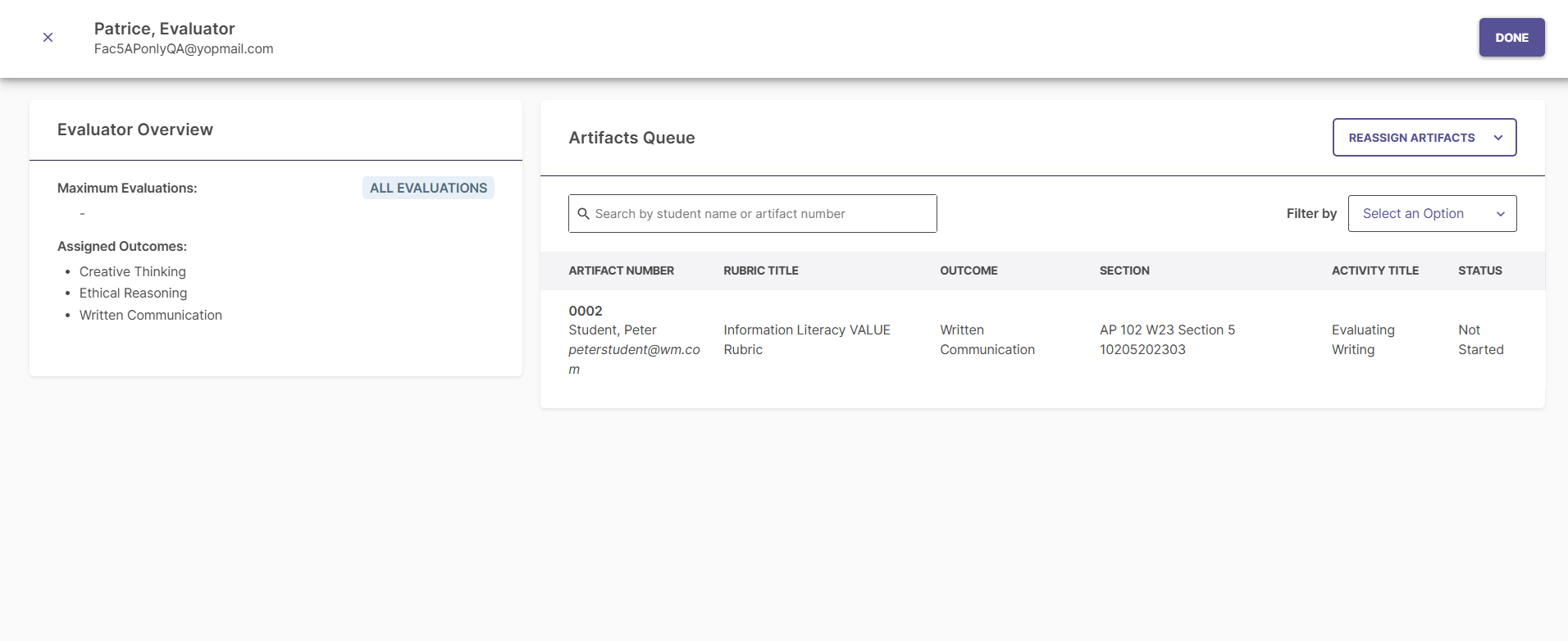Click Written Communication in Assigned Outcomes list
Screen dimensions: 1568x641
[151, 315]
